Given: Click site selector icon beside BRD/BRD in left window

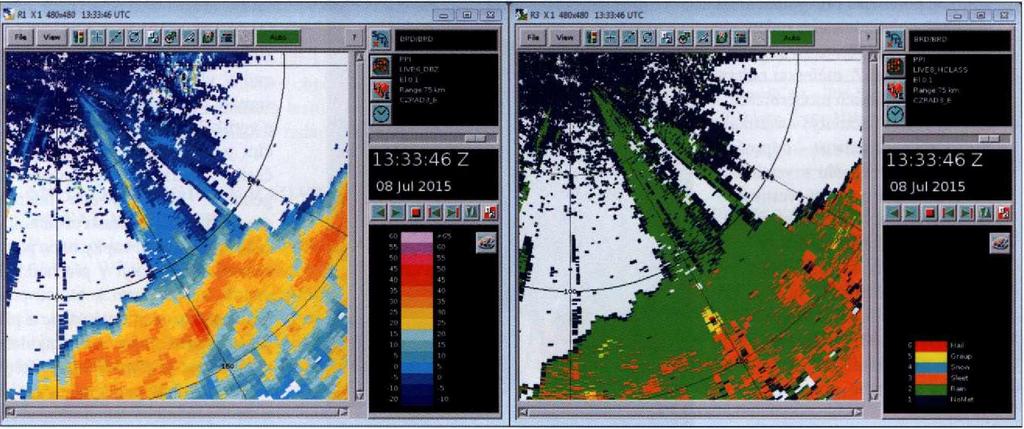Looking at the screenshot, I should pos(381,39).
